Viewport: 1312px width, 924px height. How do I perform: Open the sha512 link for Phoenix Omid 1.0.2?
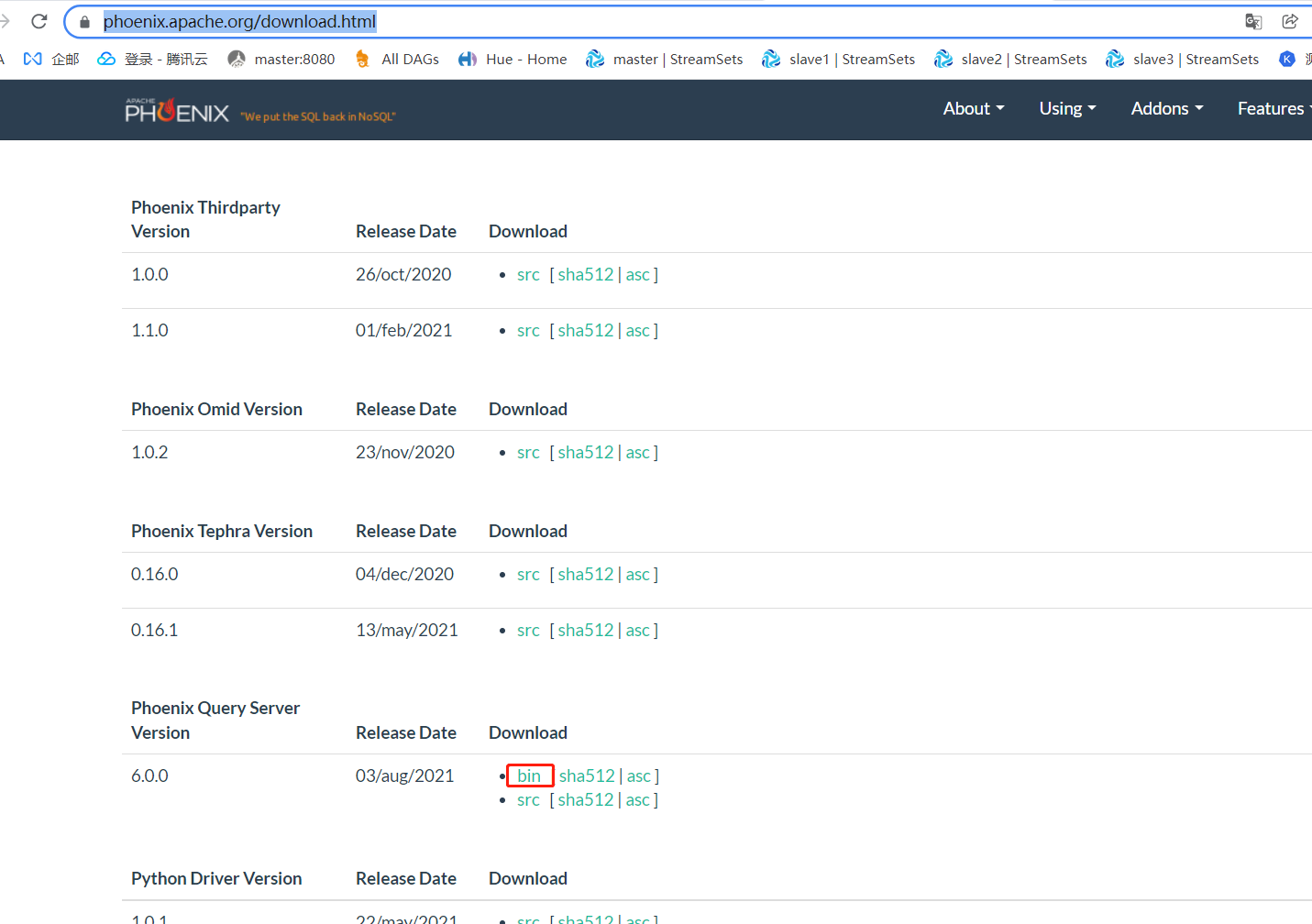click(x=585, y=452)
